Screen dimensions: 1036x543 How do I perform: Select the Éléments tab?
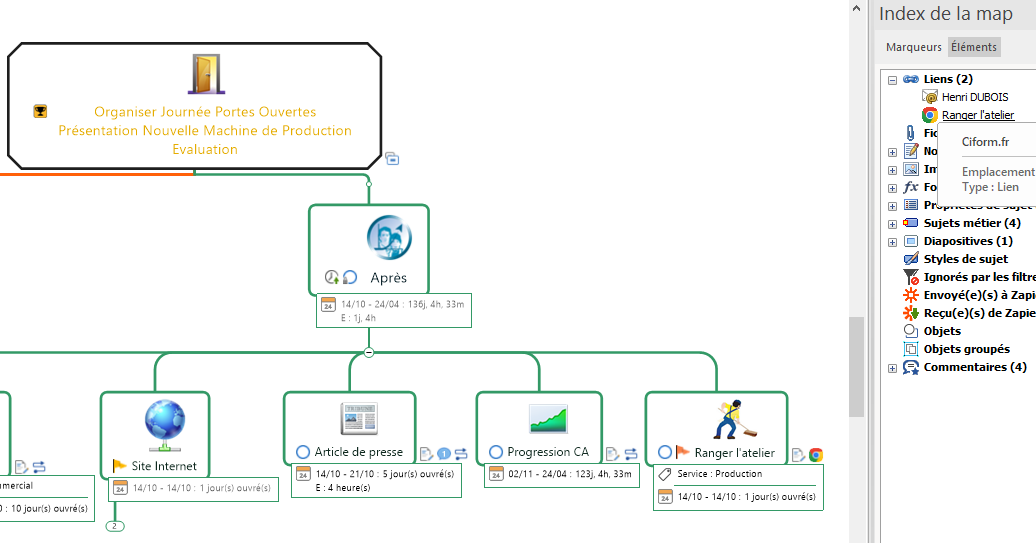tap(973, 47)
